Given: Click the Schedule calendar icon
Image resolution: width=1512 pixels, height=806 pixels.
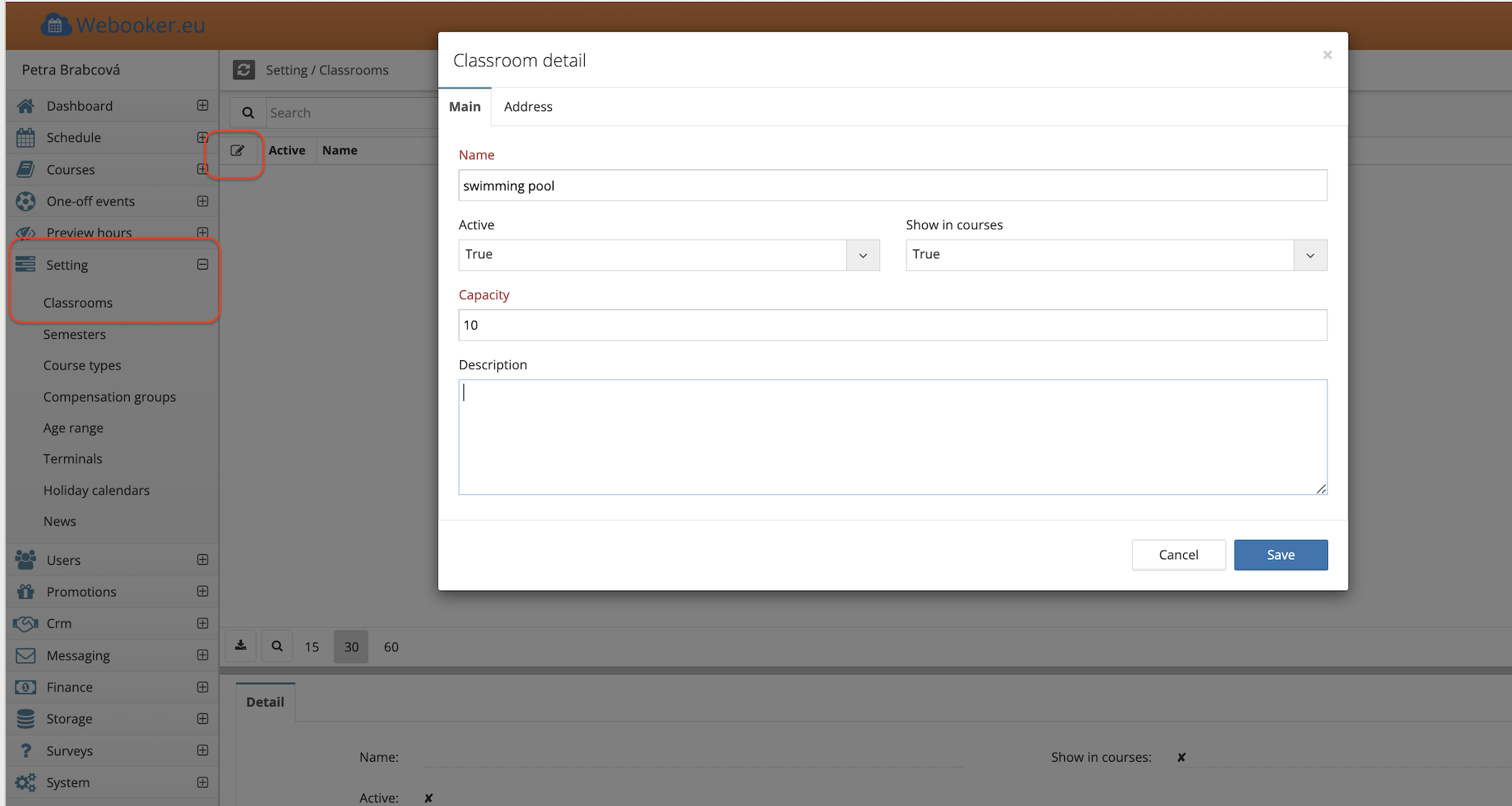Looking at the screenshot, I should 26,138.
